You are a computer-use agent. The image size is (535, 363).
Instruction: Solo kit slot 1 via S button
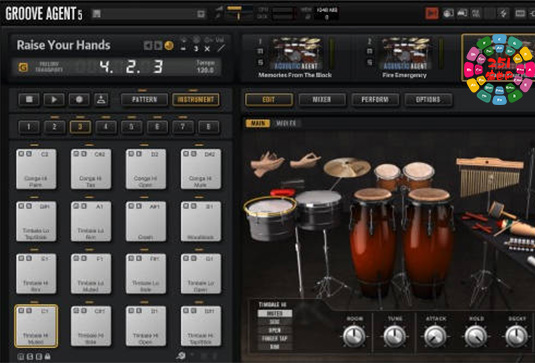(260, 62)
